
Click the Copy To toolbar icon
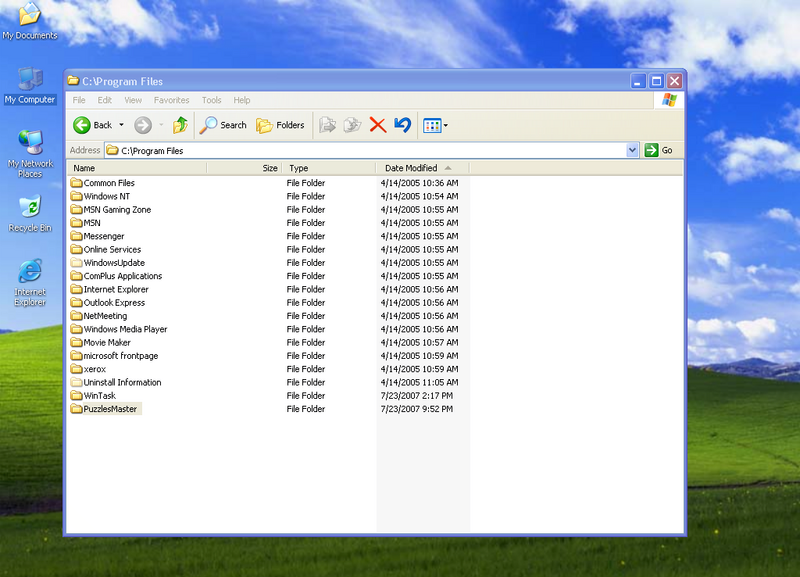pos(353,125)
